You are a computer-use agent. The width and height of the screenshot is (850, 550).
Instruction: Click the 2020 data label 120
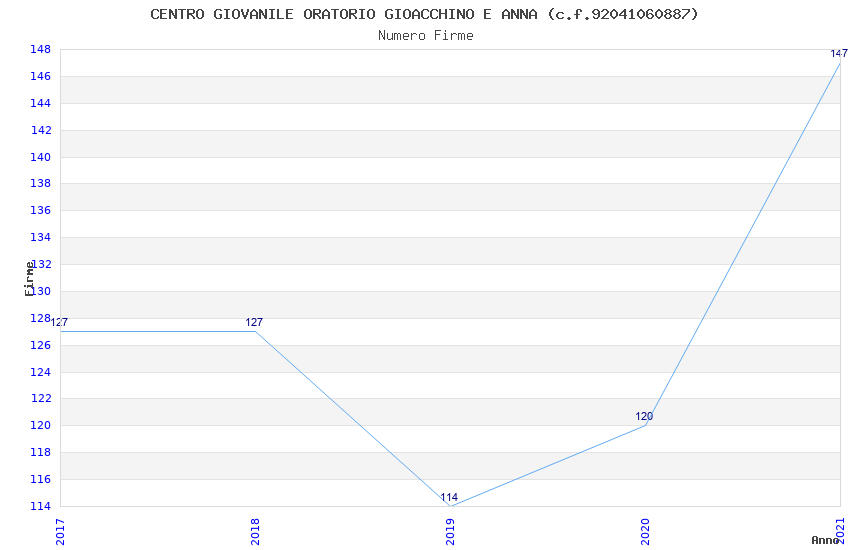(644, 416)
